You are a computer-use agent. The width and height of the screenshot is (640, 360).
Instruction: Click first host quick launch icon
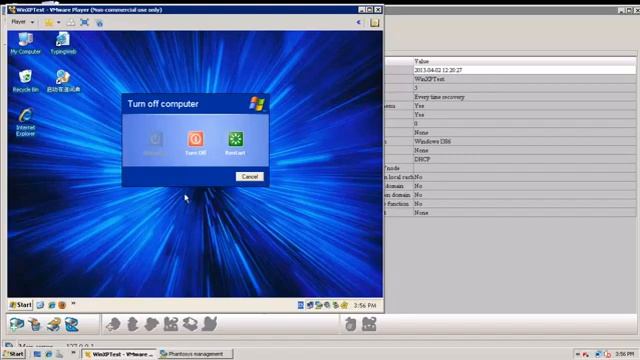click(x=37, y=354)
